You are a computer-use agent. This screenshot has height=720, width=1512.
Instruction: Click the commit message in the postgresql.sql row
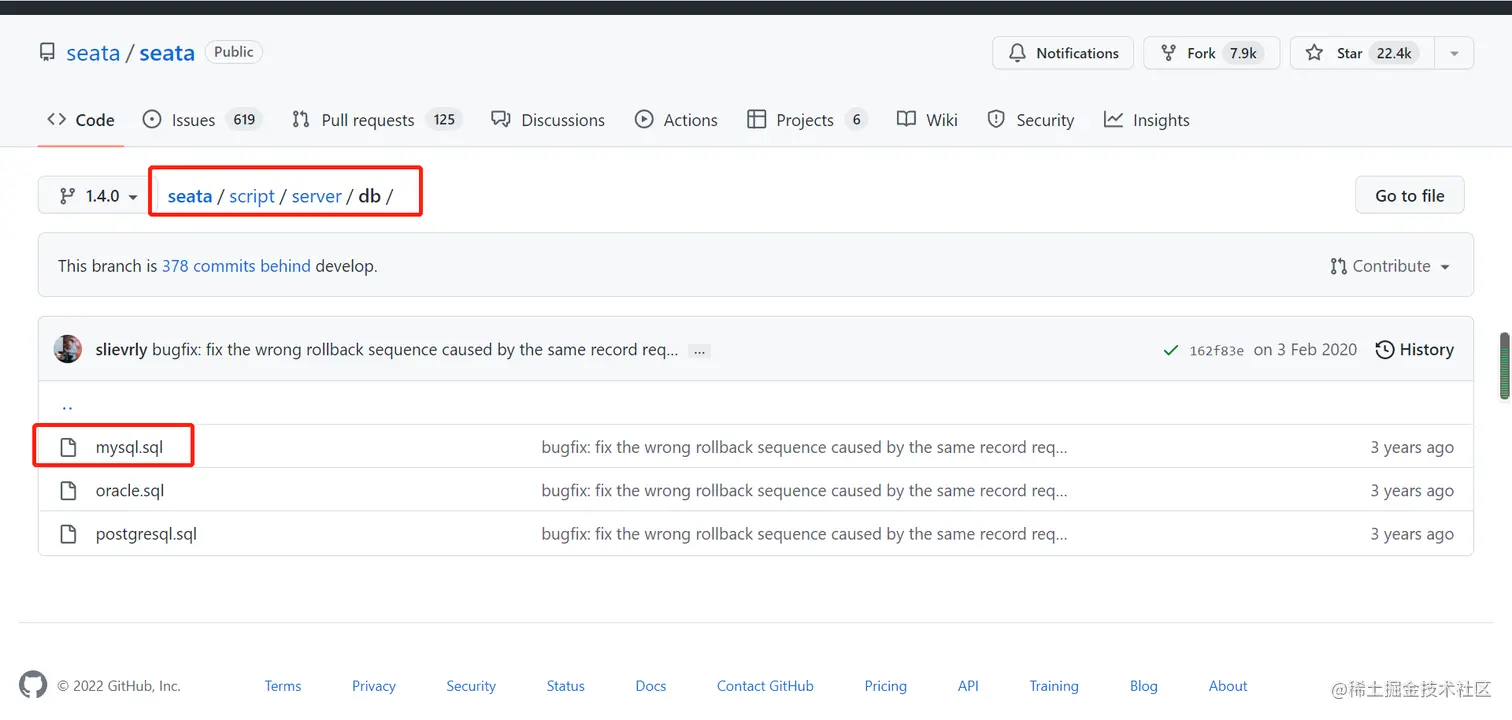[x=805, y=534]
